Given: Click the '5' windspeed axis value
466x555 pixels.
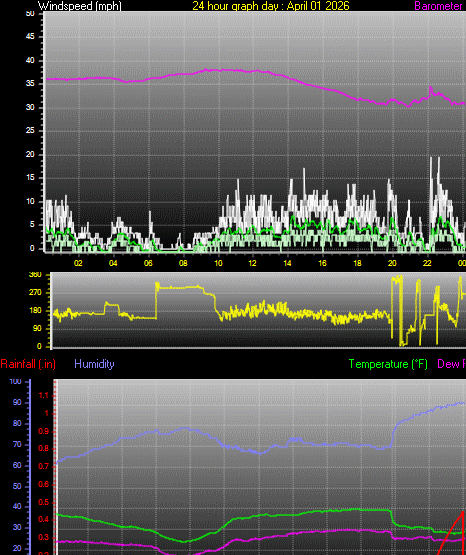Looking at the screenshot, I should pyautogui.click(x=32, y=224).
